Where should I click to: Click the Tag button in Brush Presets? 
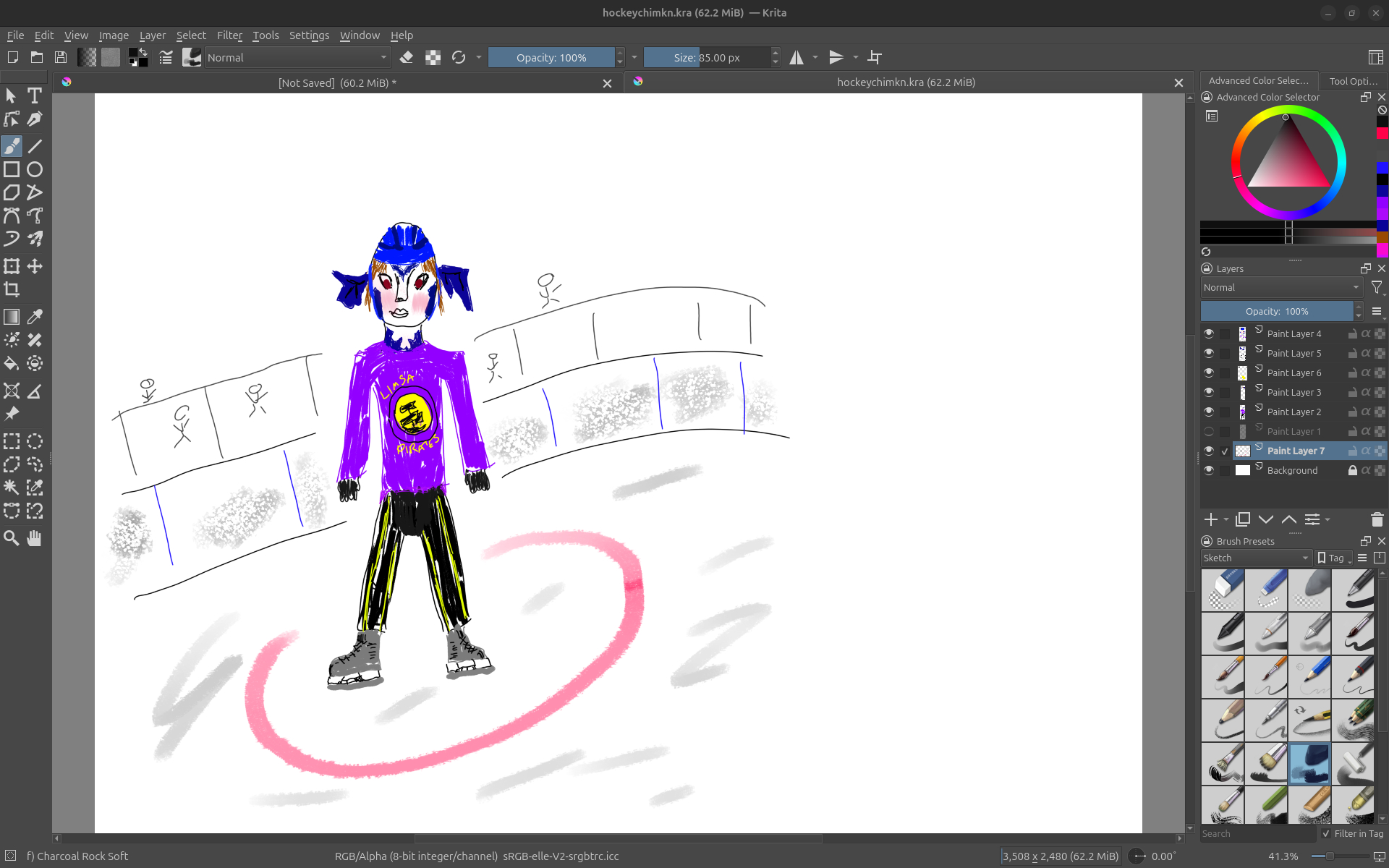(1334, 558)
